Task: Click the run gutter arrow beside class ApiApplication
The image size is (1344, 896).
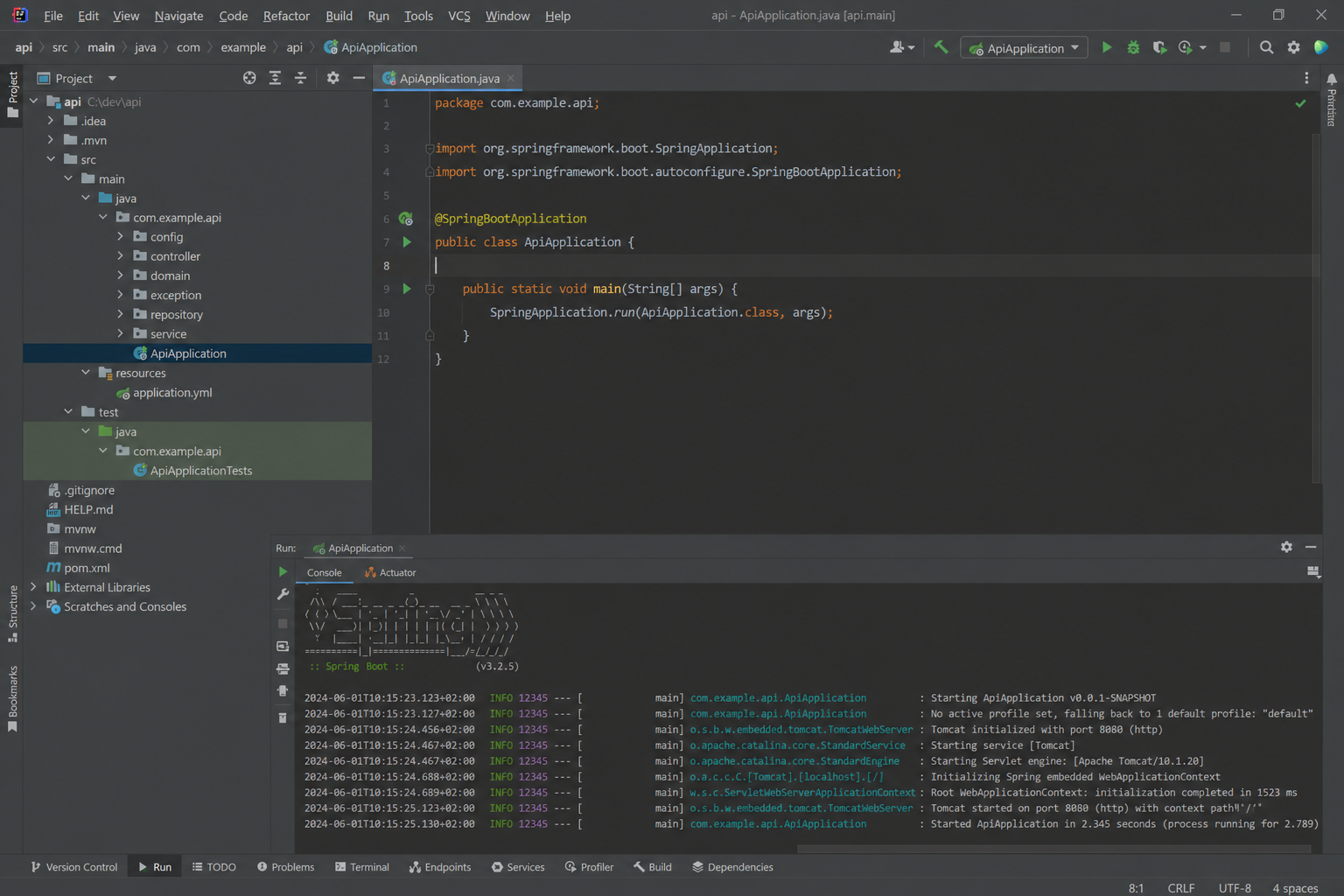Action: point(407,241)
